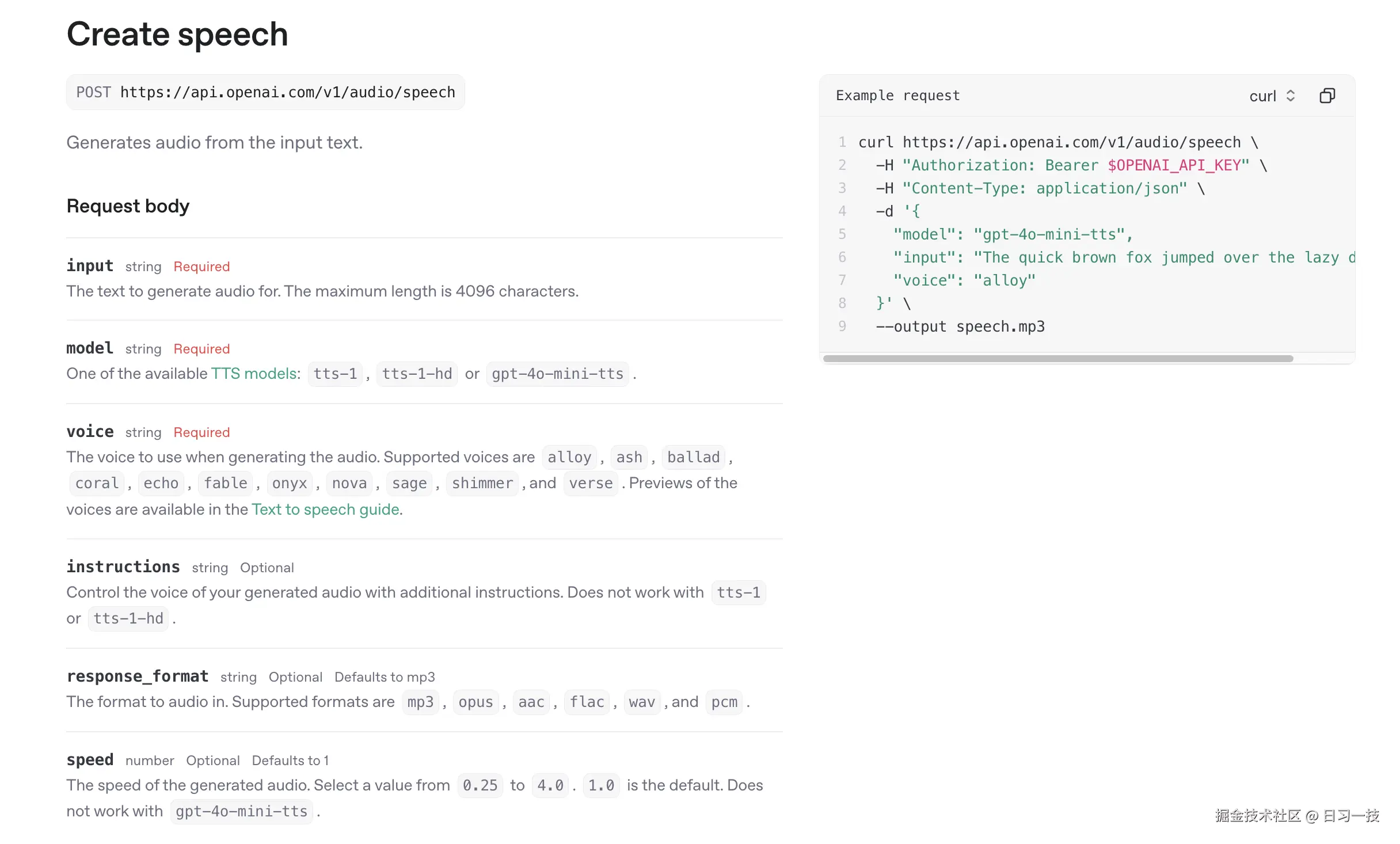
Task: Select the tts-1 model pill
Action: [334, 373]
